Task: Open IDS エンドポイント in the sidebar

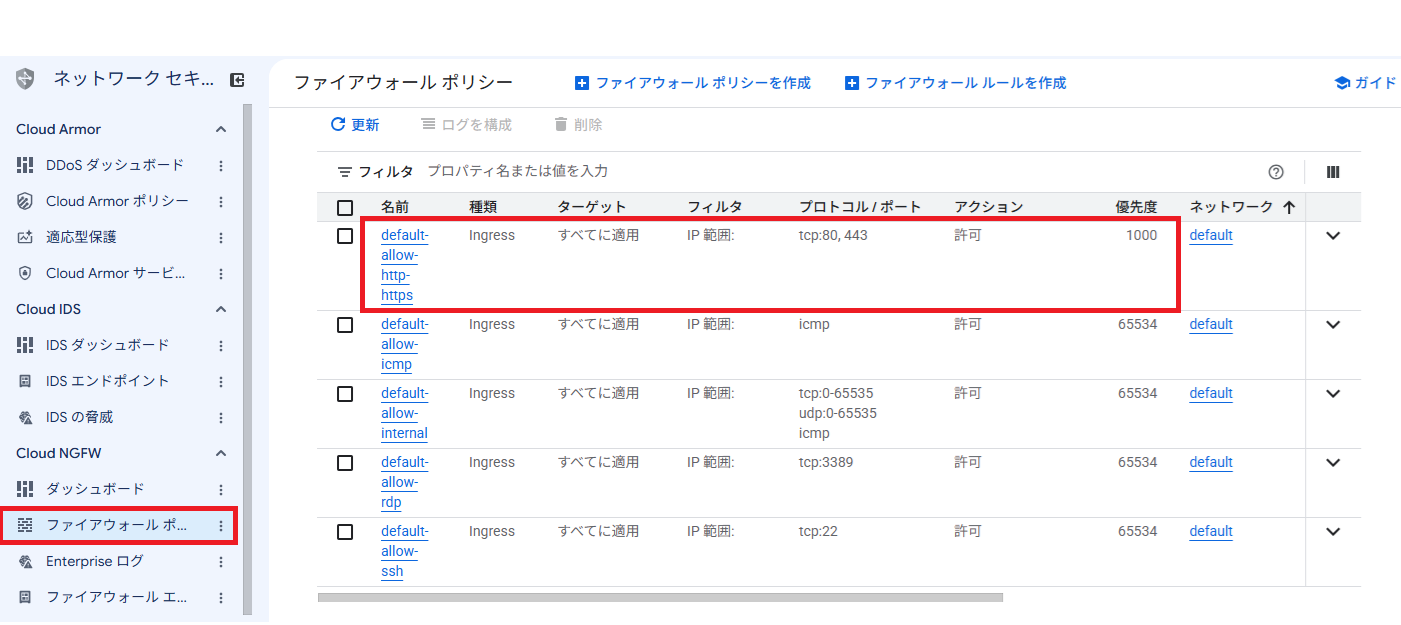Action: pyautogui.click(x=108, y=381)
